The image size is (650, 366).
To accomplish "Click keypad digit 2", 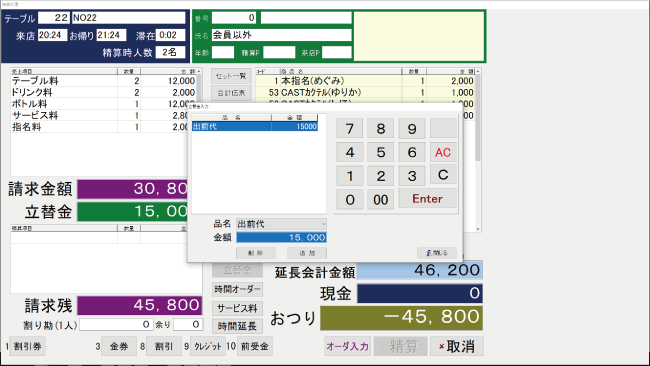I will [x=381, y=176].
